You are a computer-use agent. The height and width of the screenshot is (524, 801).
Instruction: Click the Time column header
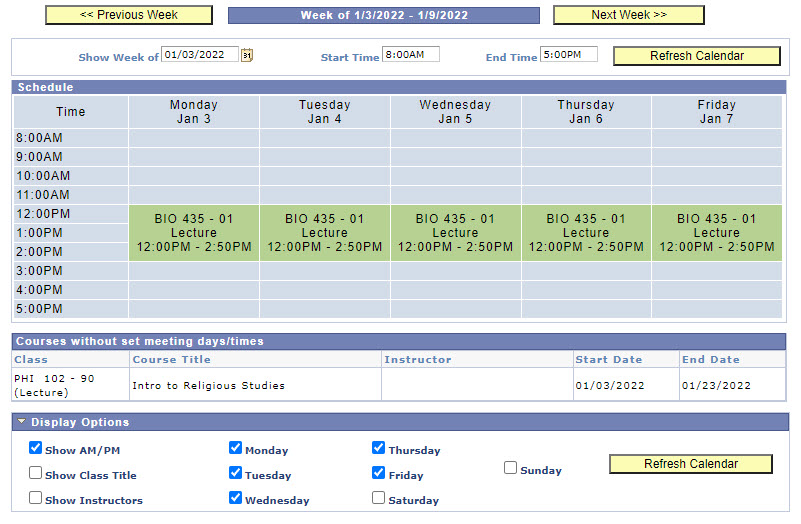click(70, 112)
